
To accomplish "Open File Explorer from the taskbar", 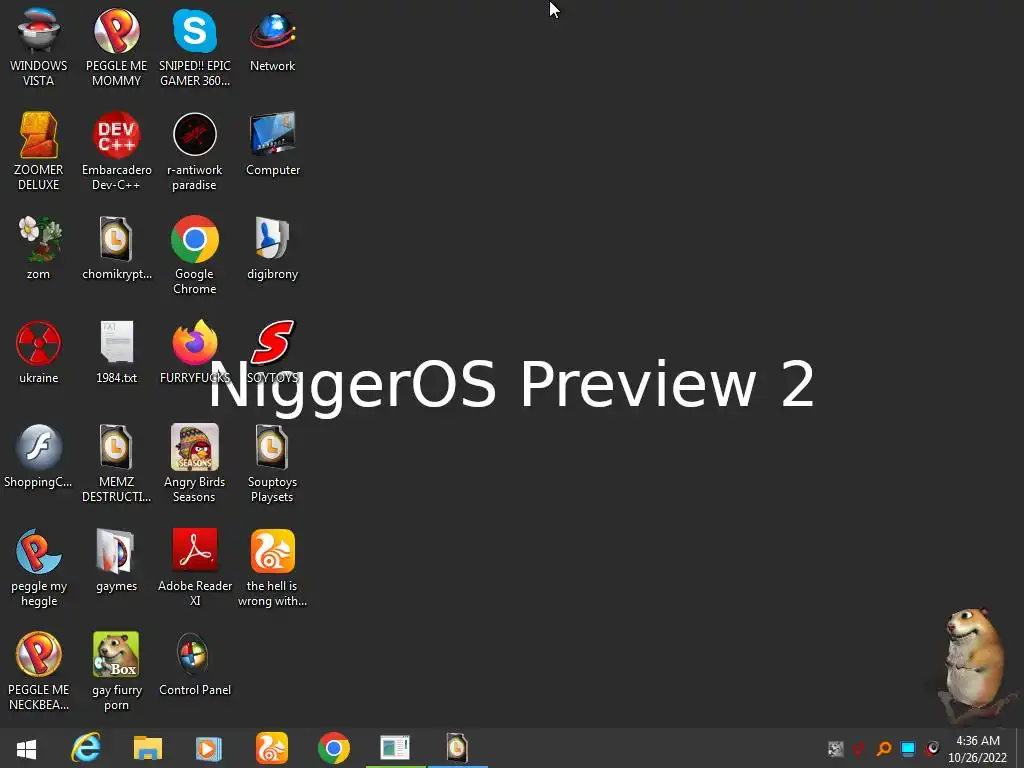I will click(x=148, y=748).
